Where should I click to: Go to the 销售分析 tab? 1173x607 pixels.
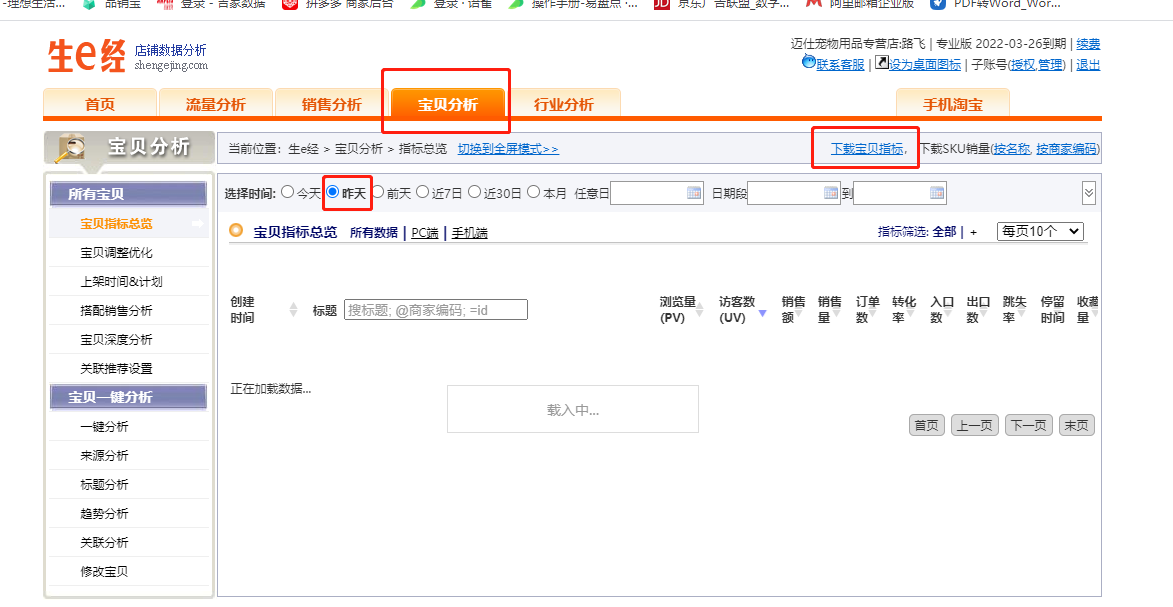coord(331,104)
